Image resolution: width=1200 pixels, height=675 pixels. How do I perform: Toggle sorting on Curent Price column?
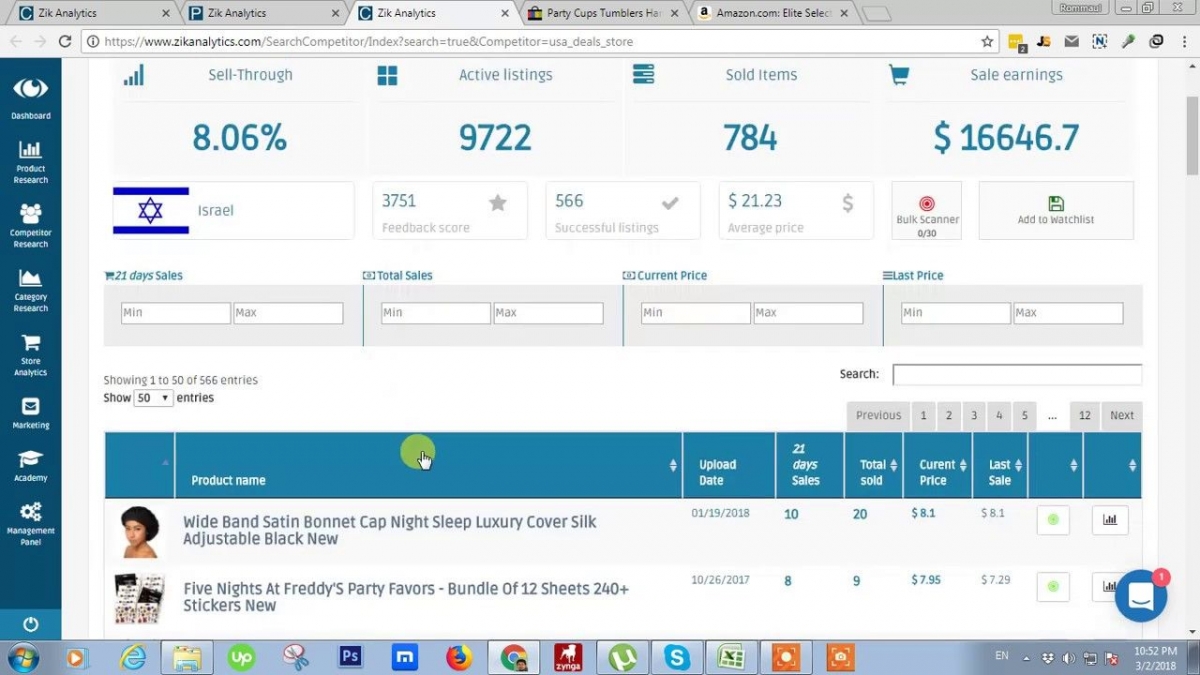[x=963, y=465]
